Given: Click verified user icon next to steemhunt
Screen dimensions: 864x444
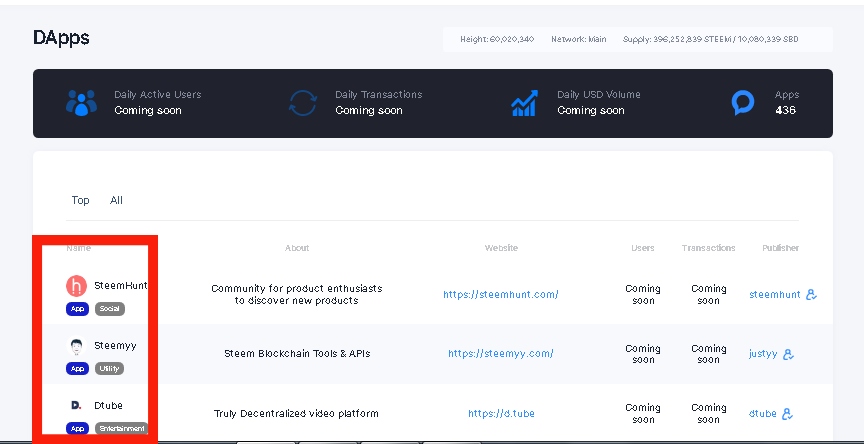Looking at the screenshot, I should pyautogui.click(x=811, y=295).
